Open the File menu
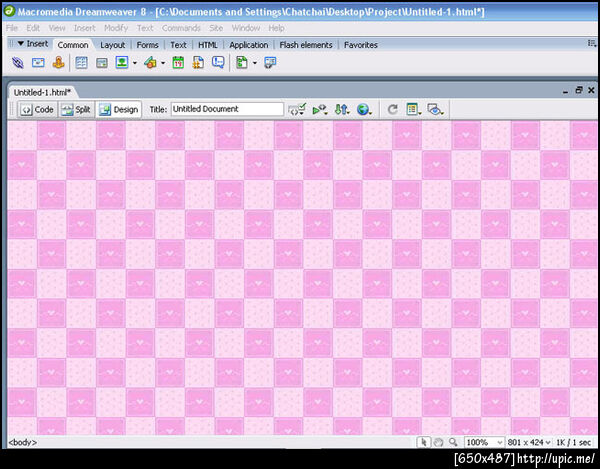The width and height of the screenshot is (600, 469). click(12, 28)
